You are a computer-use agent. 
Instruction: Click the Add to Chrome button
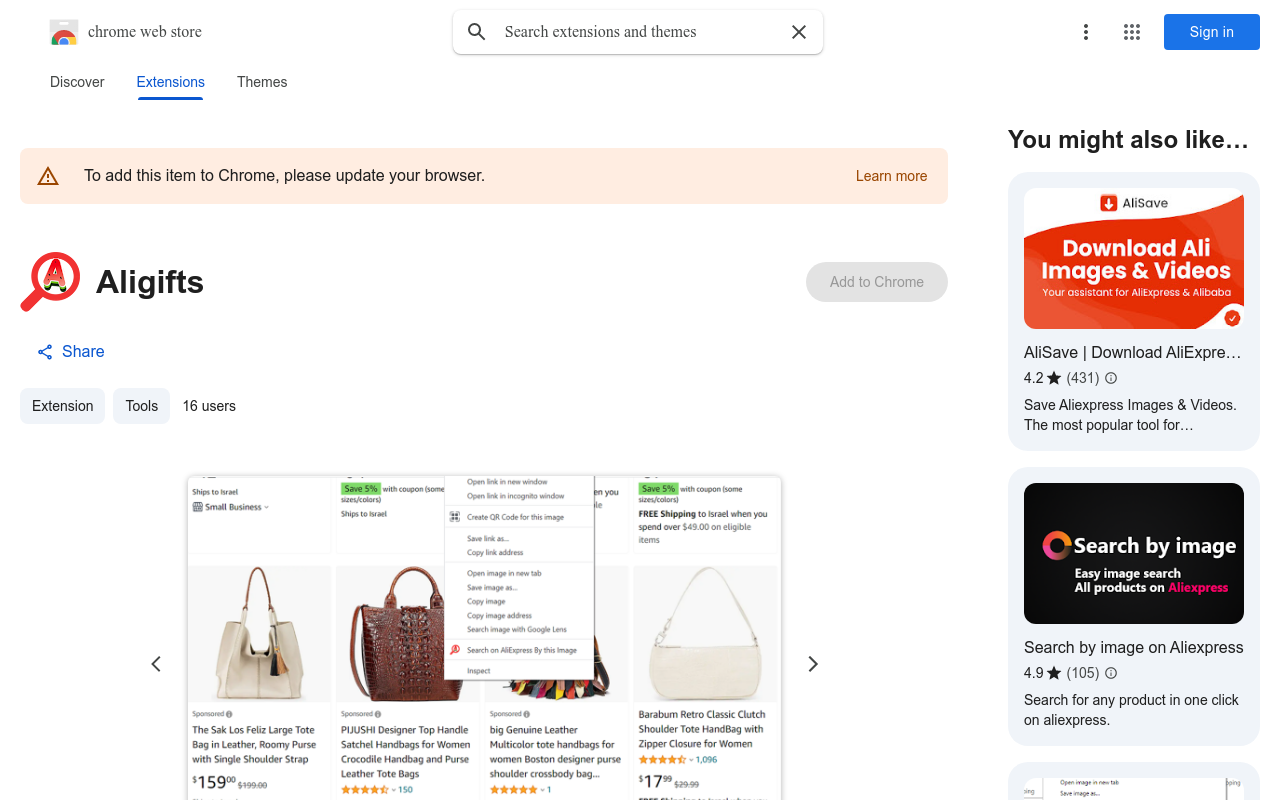[877, 282]
